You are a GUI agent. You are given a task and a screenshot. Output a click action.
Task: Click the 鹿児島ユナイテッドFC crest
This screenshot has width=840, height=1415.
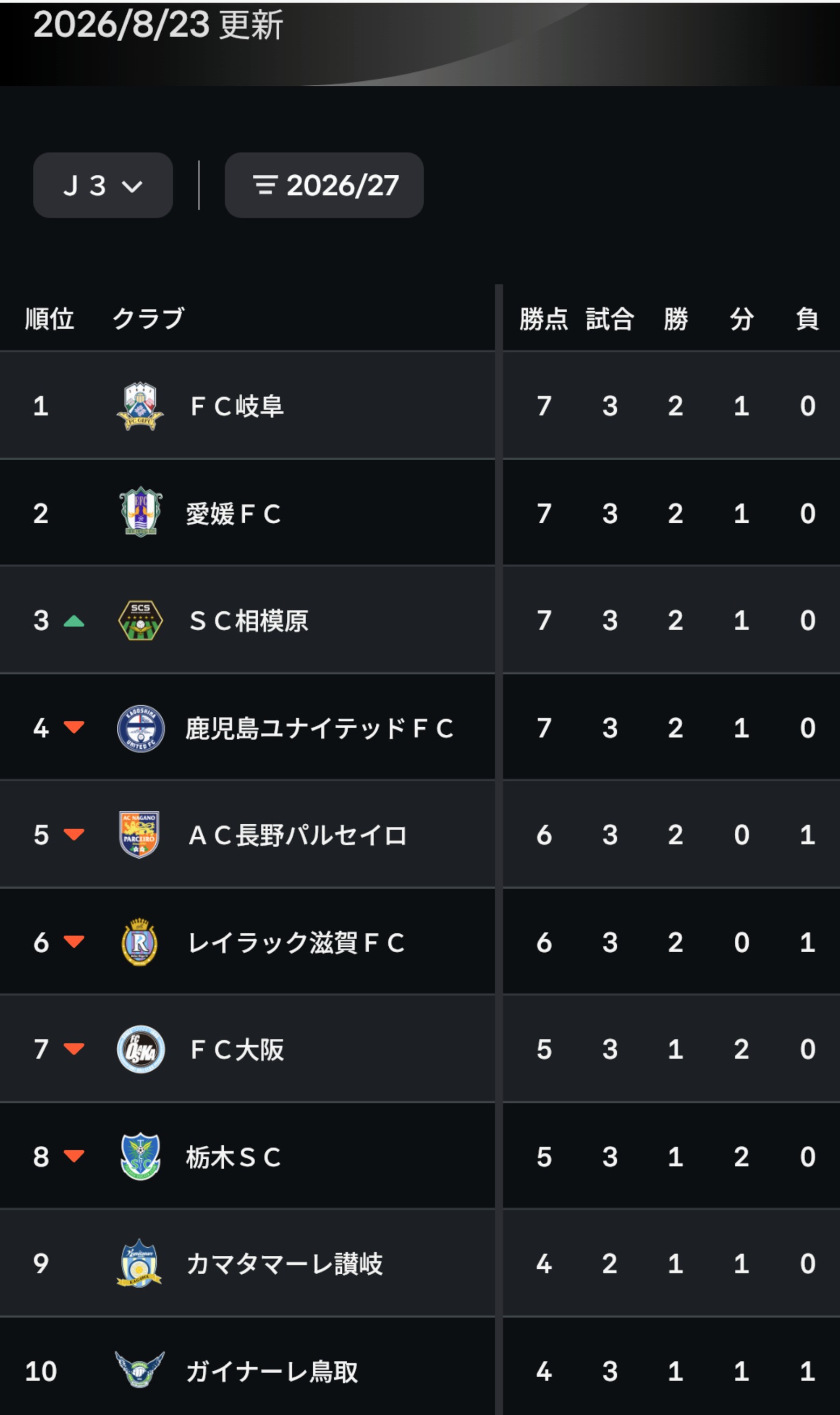[x=140, y=728]
